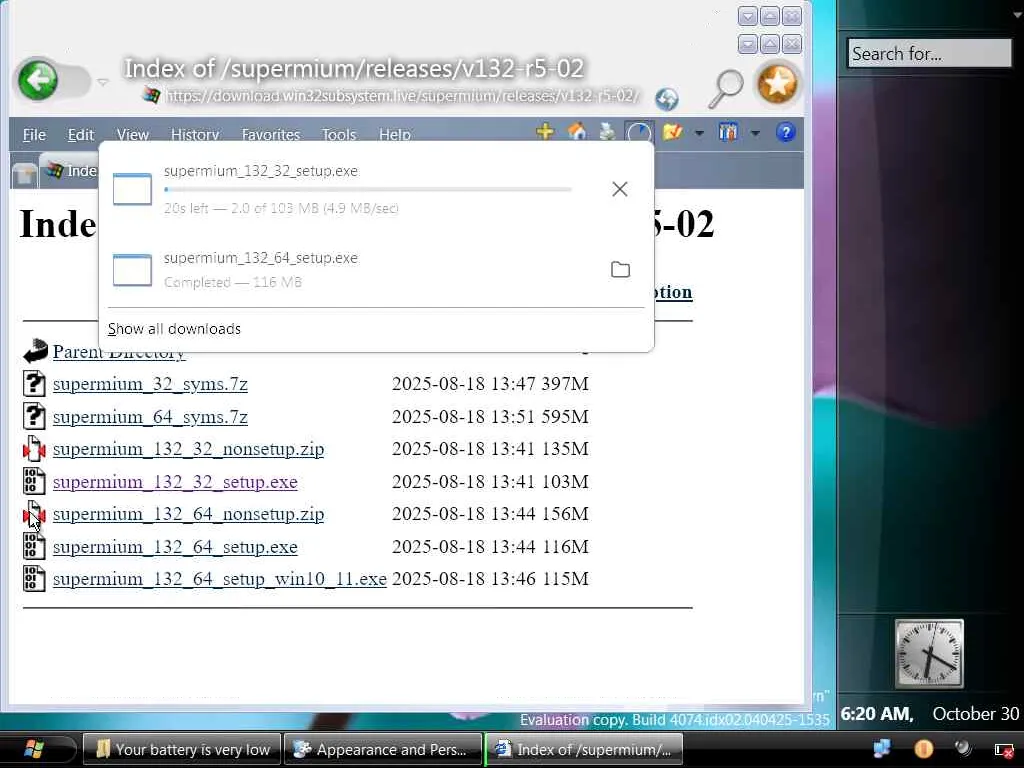Open favorites with the orange star button
The height and width of the screenshot is (768, 1024).
click(x=777, y=84)
